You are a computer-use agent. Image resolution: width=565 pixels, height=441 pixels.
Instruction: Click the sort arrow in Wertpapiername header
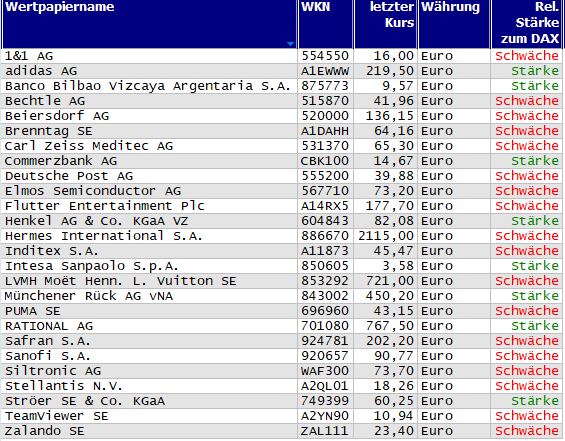point(290,44)
